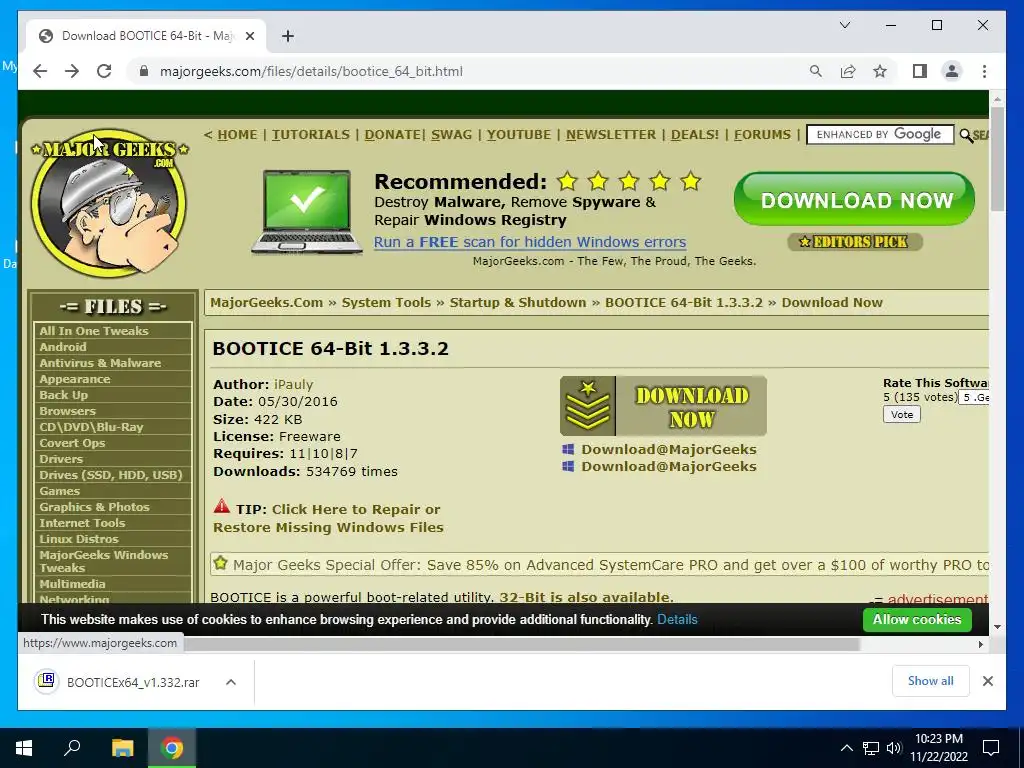
Task: Click the zoom magnifier icon in address bar
Action: (816, 71)
